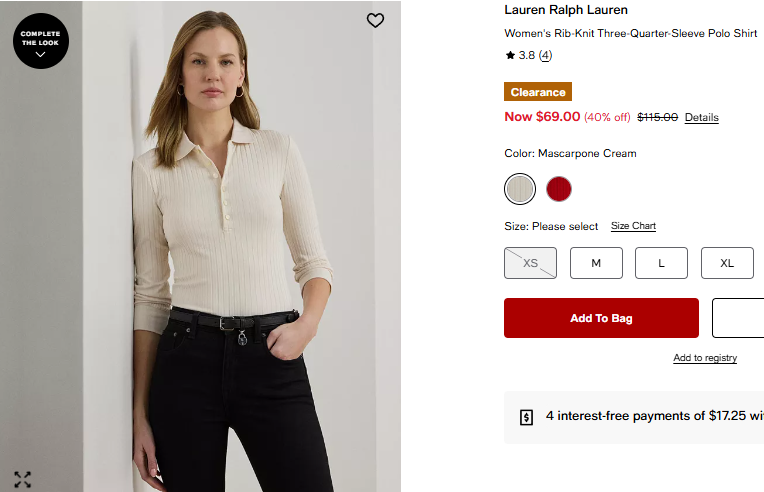Choose the red color swatch
764x492 pixels.
(558, 188)
